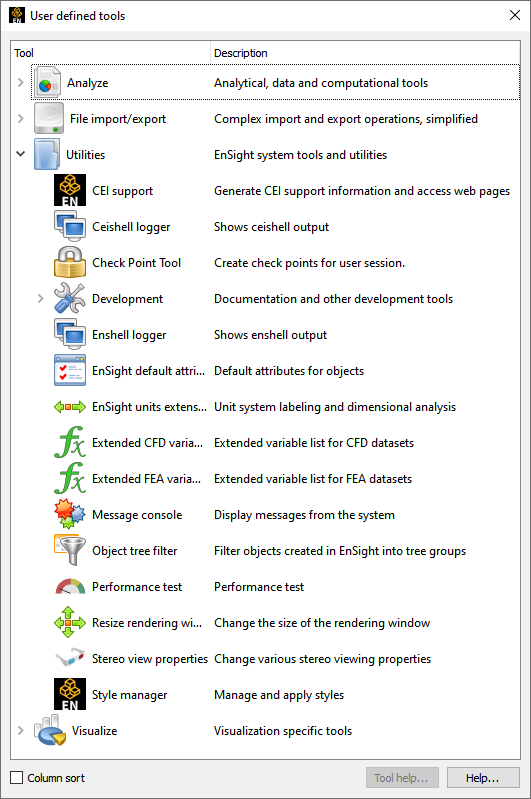Screen dimensions: 531x799
Task: Expand the Analyze tool group
Action: (20, 82)
